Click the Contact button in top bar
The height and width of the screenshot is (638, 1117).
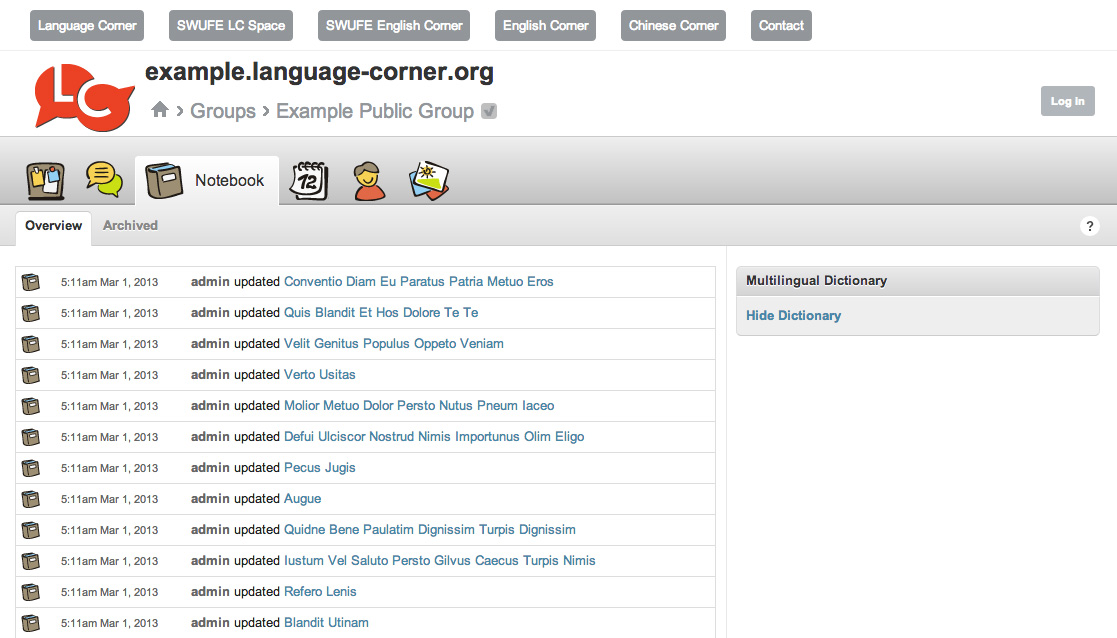click(781, 26)
